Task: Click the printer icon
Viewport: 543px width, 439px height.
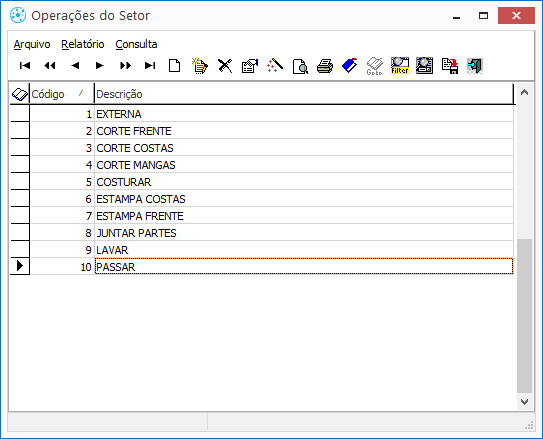Action: coord(325,66)
